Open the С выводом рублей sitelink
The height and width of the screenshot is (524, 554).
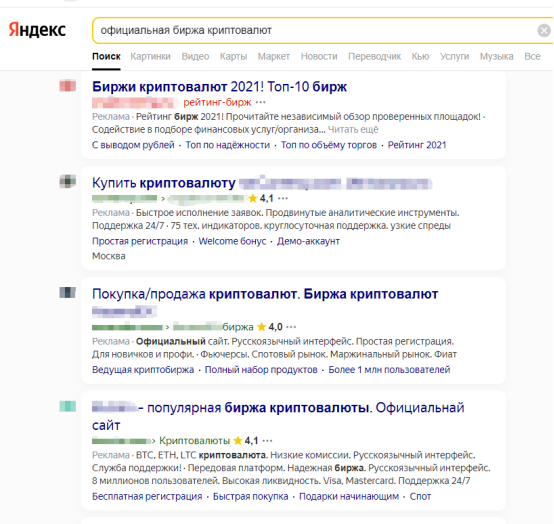coord(133,145)
